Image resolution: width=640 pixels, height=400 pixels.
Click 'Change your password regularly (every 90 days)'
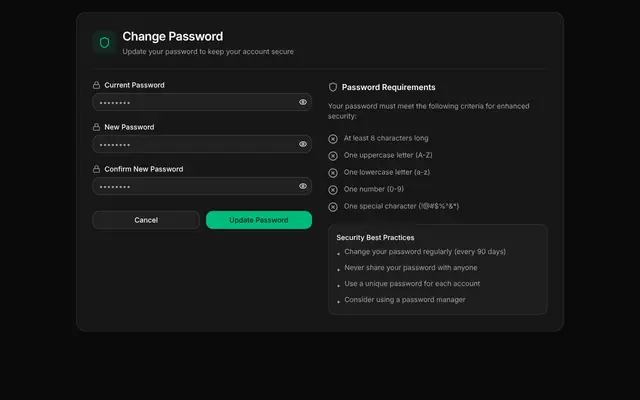(x=425, y=252)
